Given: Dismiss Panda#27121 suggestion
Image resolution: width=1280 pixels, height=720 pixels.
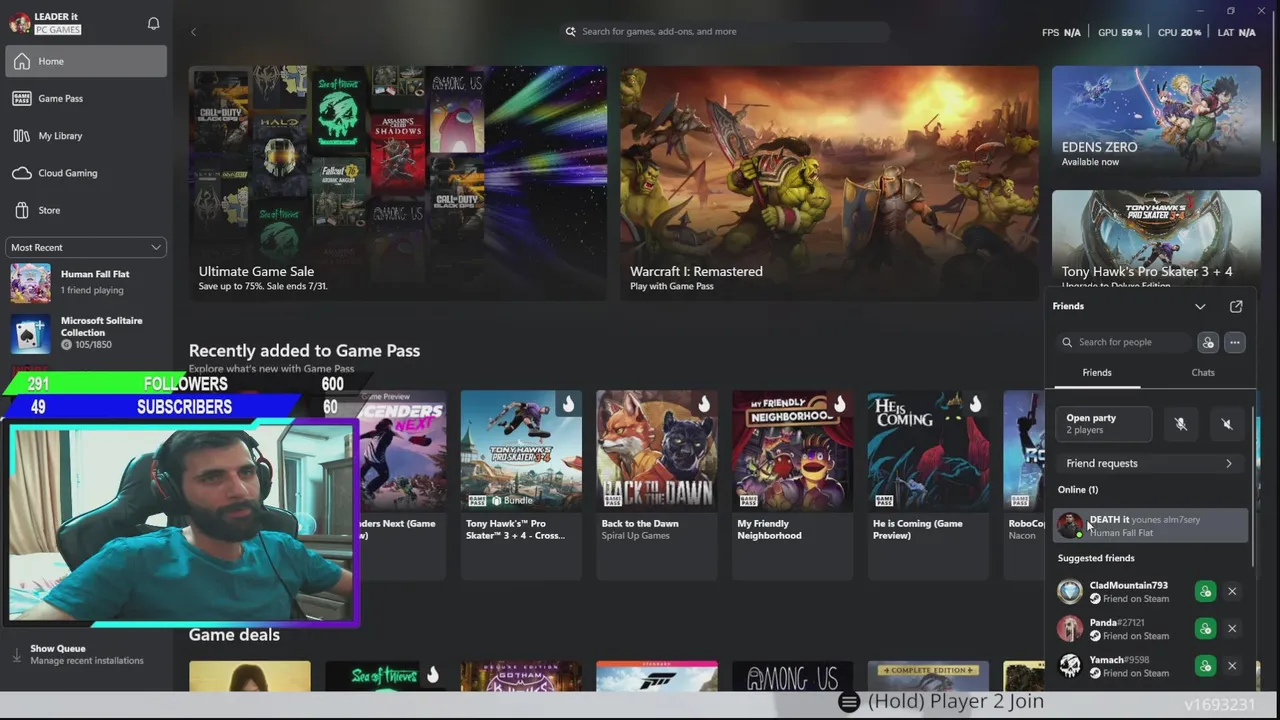Looking at the screenshot, I should 1232,629.
